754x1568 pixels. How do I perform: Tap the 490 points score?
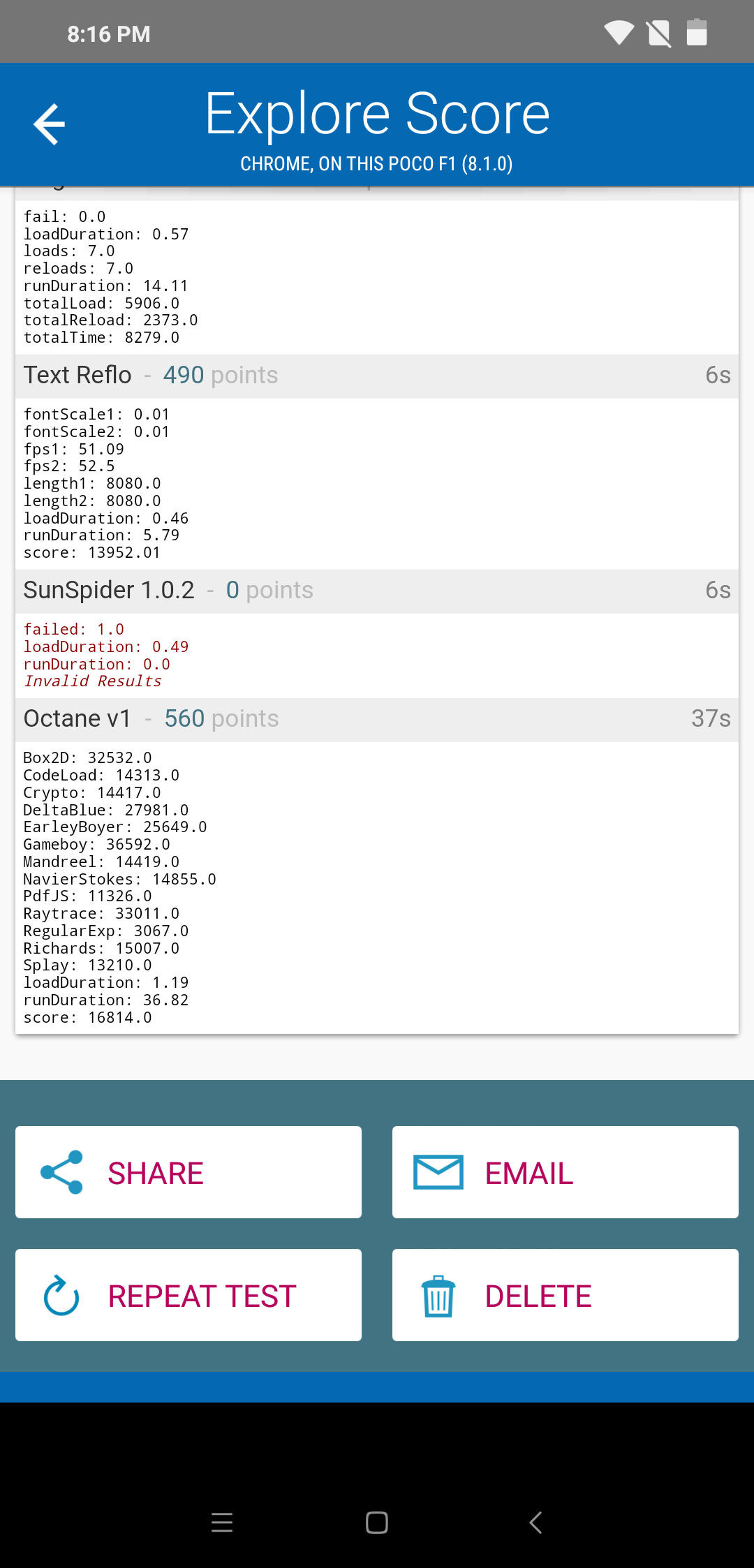coord(221,376)
